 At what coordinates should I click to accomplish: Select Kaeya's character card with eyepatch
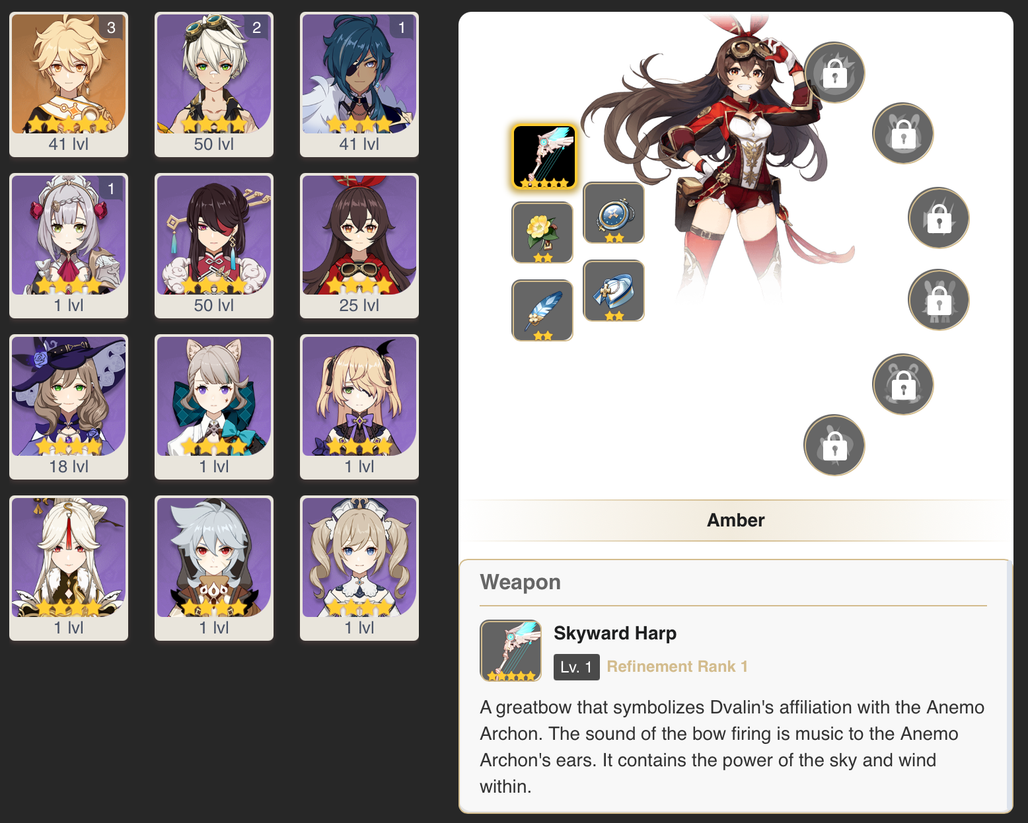coord(359,85)
